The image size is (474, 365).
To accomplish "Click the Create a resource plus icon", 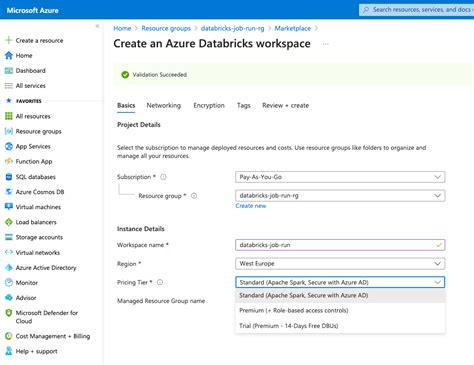I will [9, 40].
